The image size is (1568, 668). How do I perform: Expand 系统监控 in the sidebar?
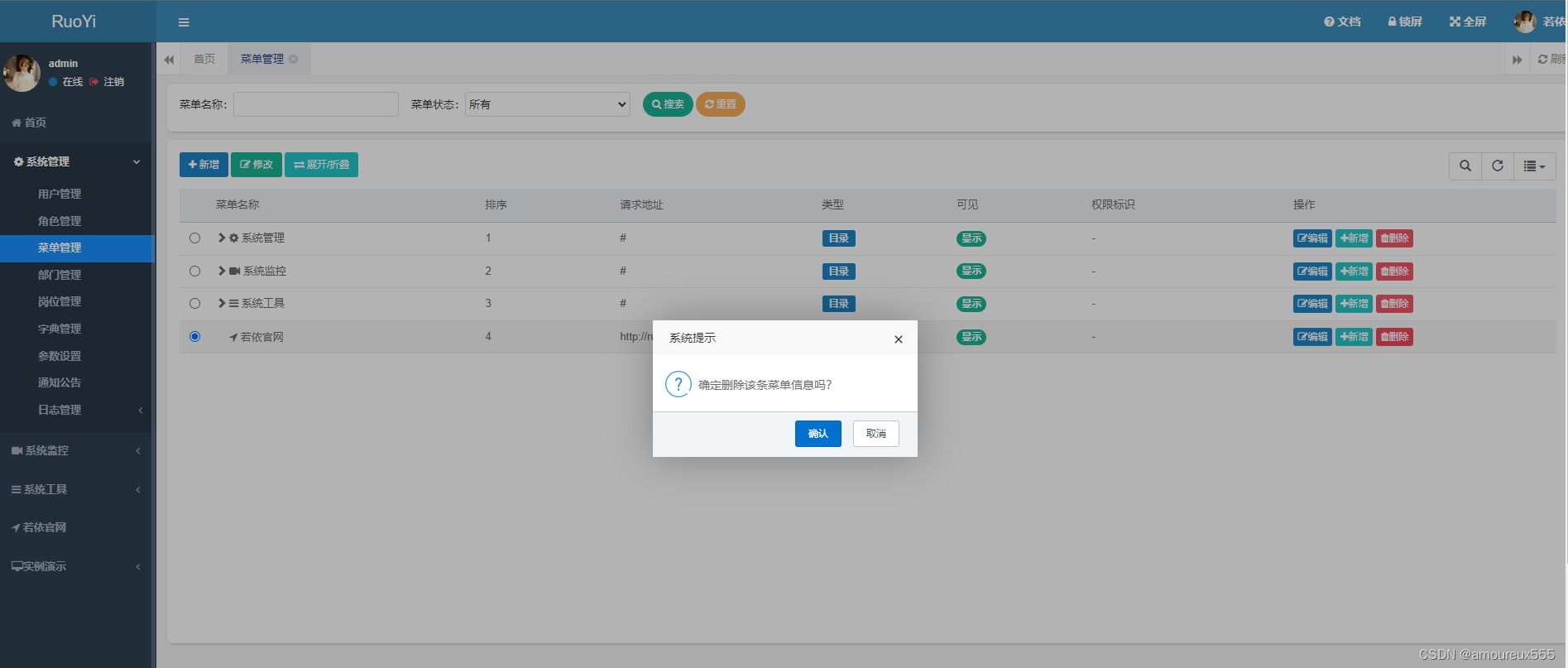click(x=77, y=451)
